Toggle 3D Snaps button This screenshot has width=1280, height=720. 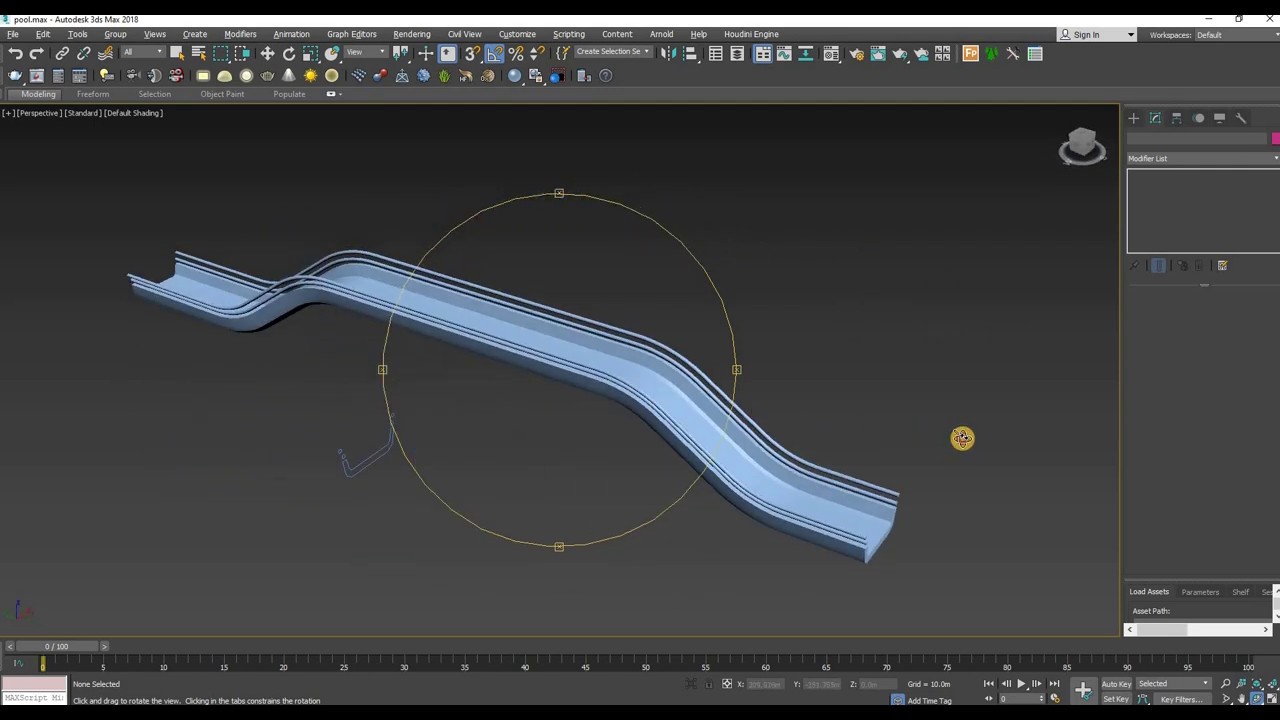pyautogui.click(x=472, y=54)
